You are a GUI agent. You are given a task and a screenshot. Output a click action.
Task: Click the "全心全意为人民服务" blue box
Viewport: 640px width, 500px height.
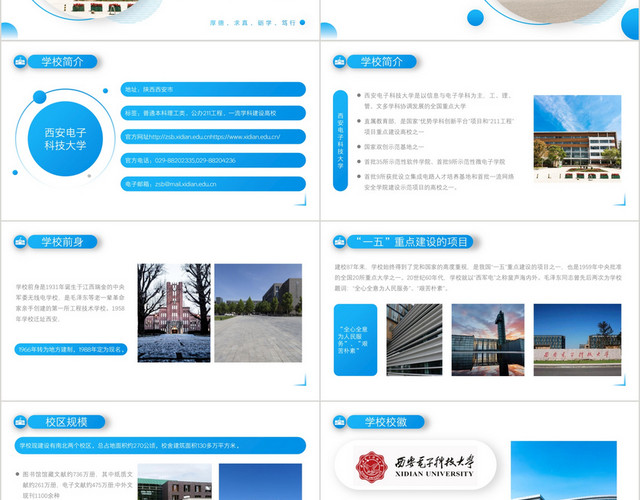(x=355, y=340)
